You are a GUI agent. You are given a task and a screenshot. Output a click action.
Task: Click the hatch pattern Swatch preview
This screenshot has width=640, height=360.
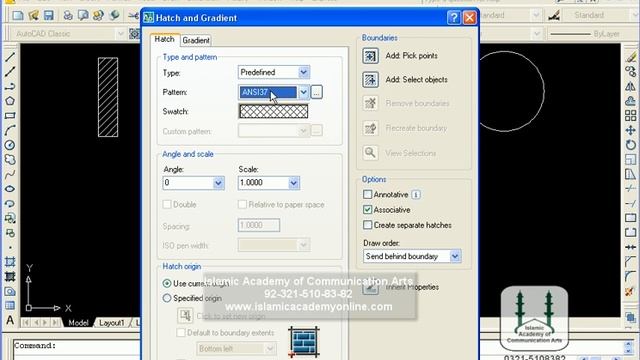tap(273, 111)
